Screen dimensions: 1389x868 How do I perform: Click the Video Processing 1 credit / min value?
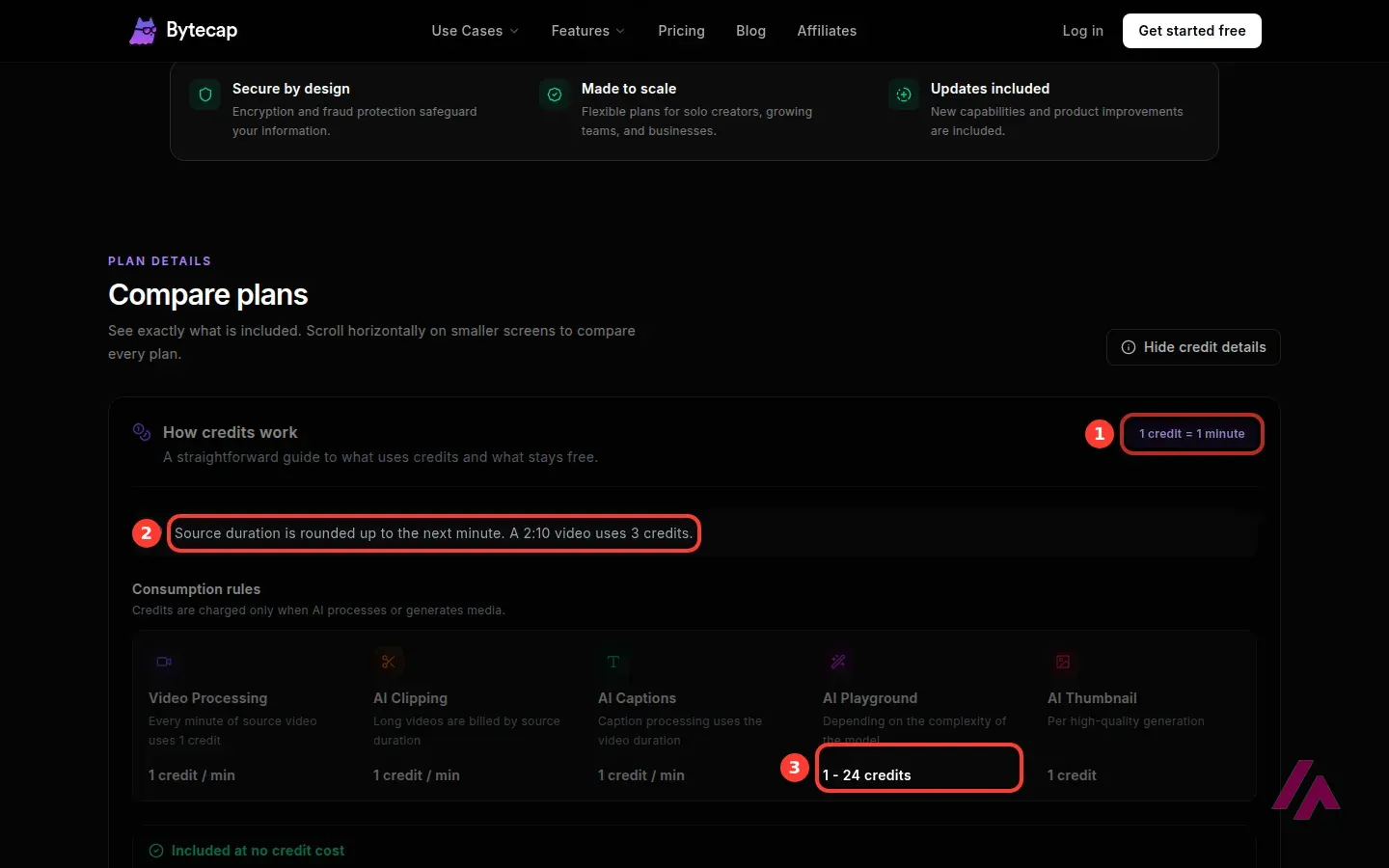coord(192,775)
